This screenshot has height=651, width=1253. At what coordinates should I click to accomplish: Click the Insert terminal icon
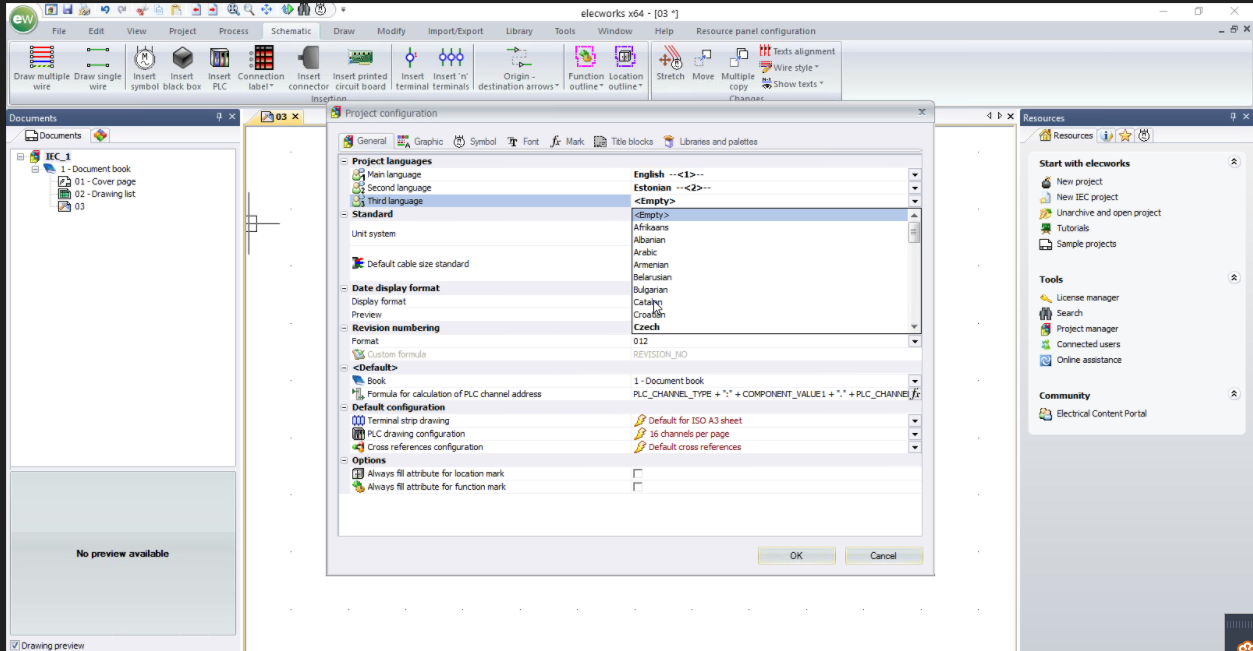click(412, 57)
